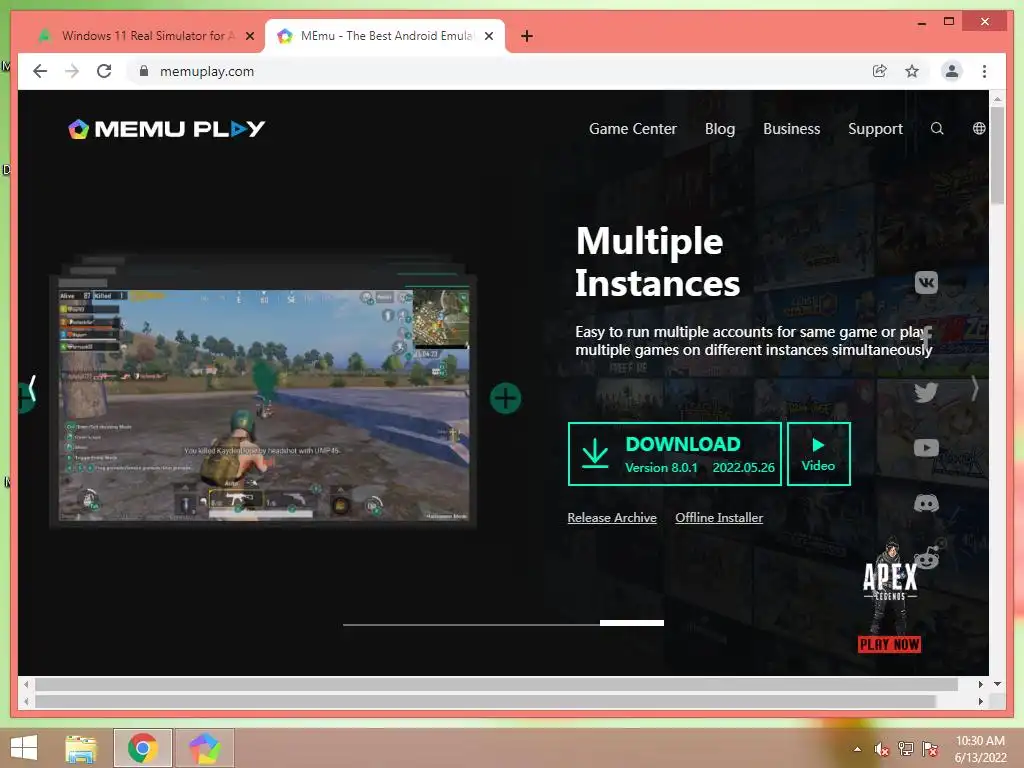Viewport: 1024px width, 768px height.
Task: Close the Windows 11 Real Simulator tab
Action: (249, 36)
